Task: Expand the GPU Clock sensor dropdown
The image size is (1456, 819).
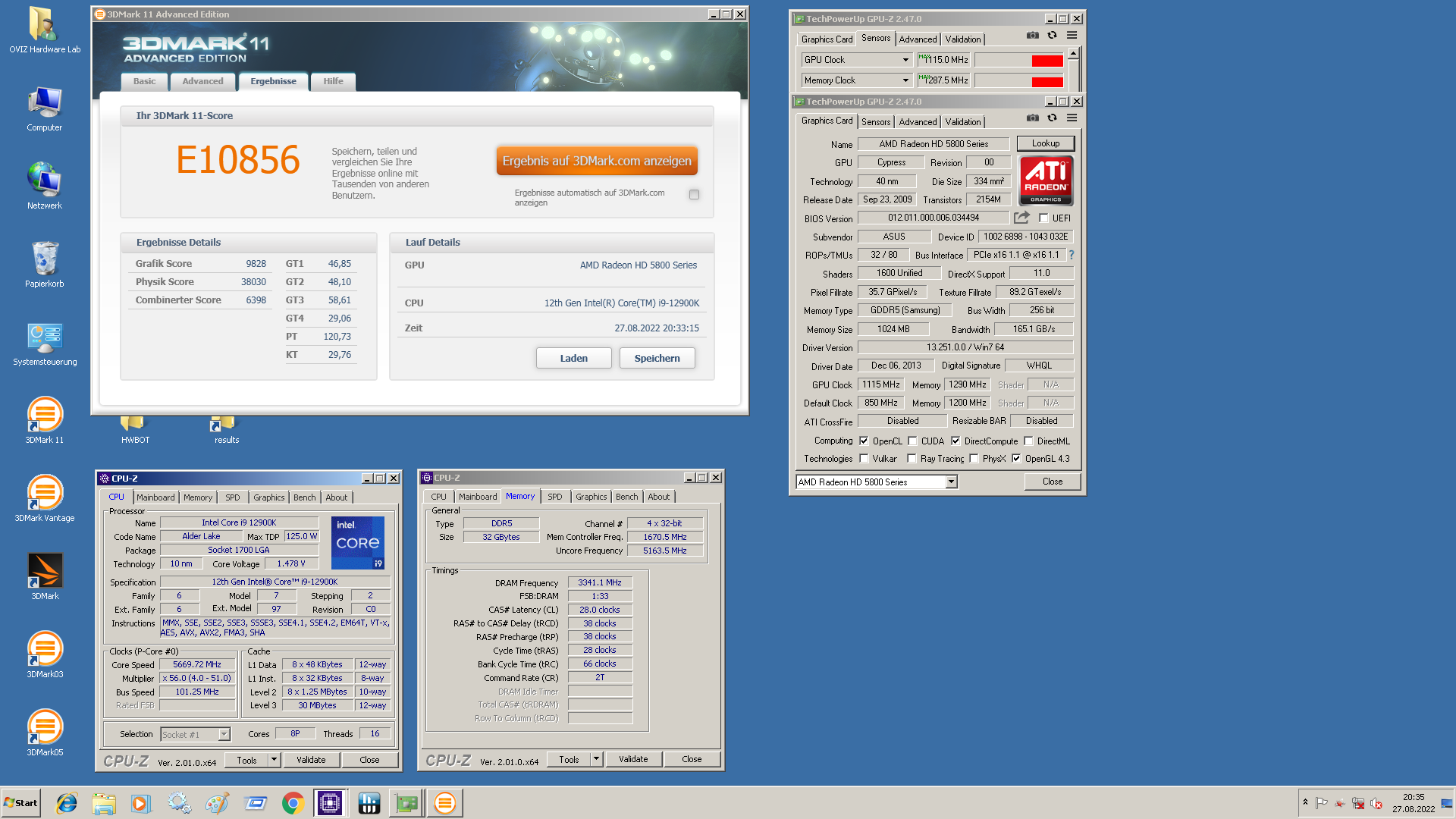Action: (905, 60)
